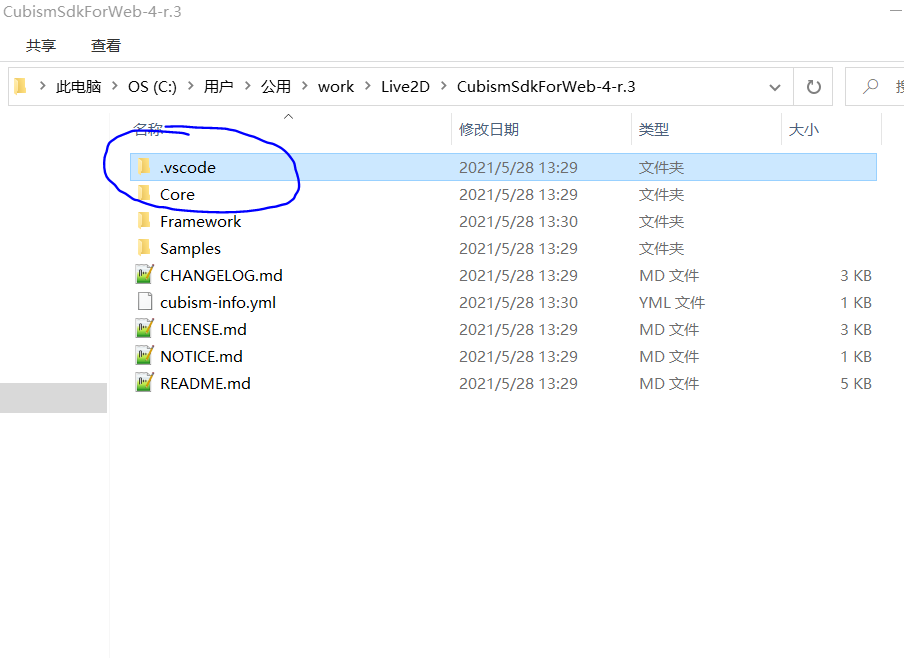Expand chevron after 用户 in breadcrumb

(247, 86)
